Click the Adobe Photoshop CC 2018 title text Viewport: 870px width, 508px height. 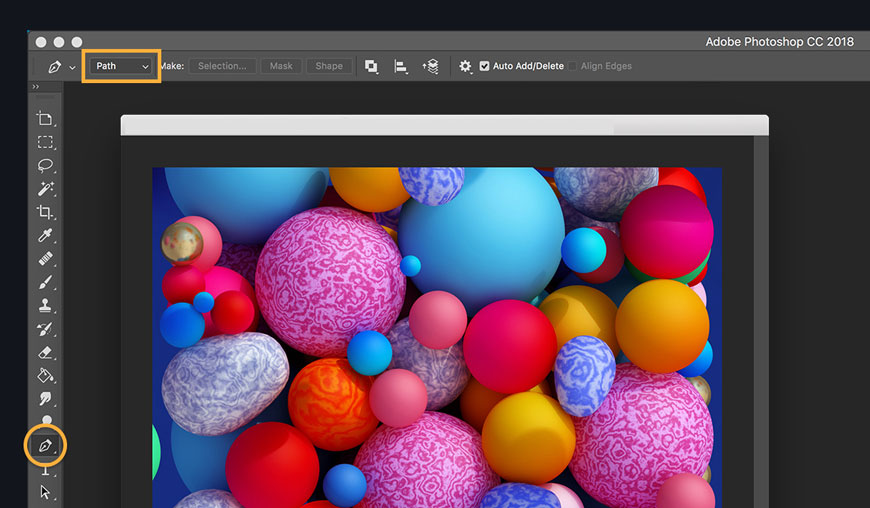click(780, 42)
